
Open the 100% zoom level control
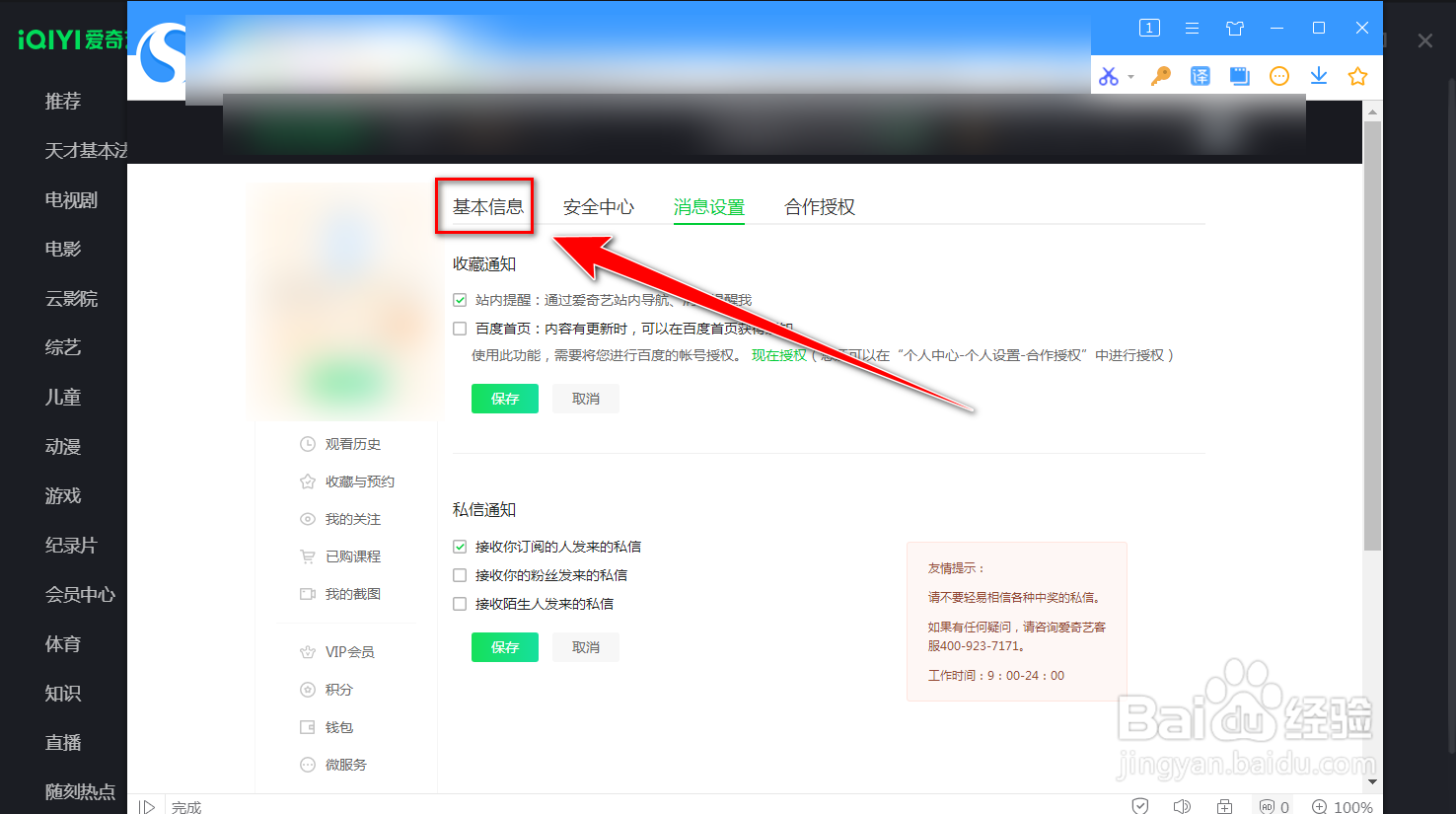1343,806
